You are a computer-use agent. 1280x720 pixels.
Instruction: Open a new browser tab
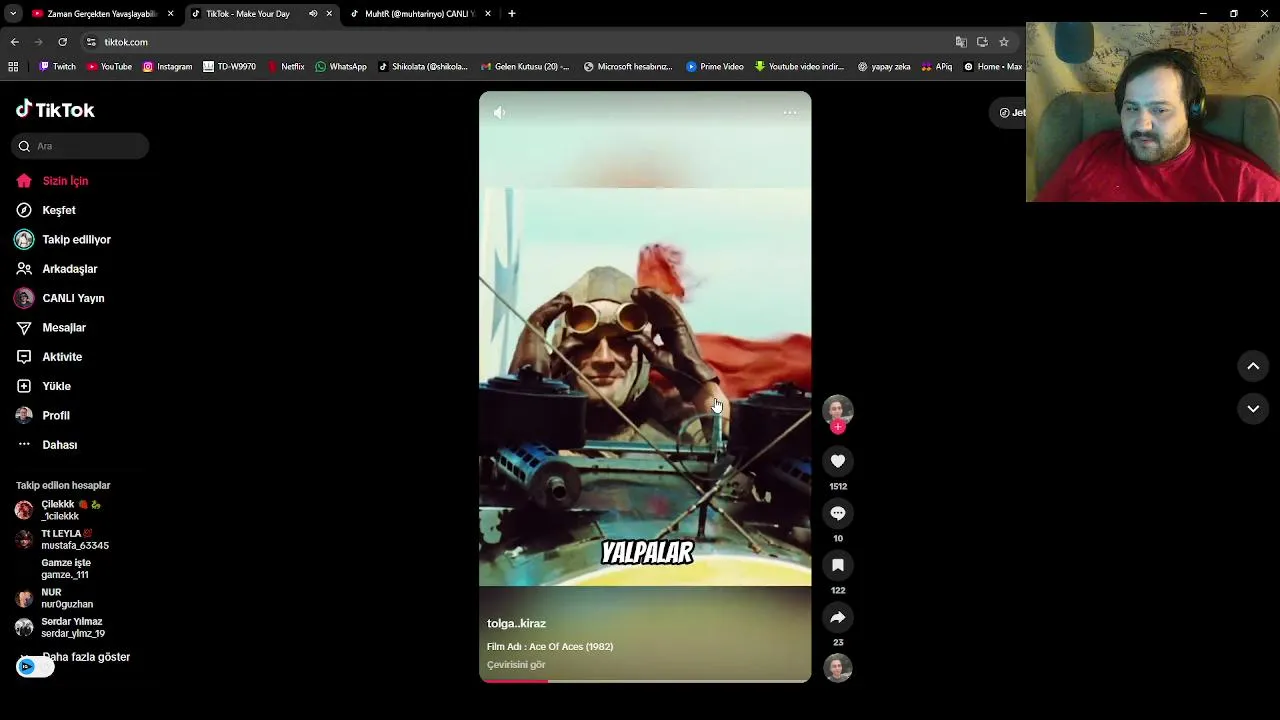(x=512, y=14)
